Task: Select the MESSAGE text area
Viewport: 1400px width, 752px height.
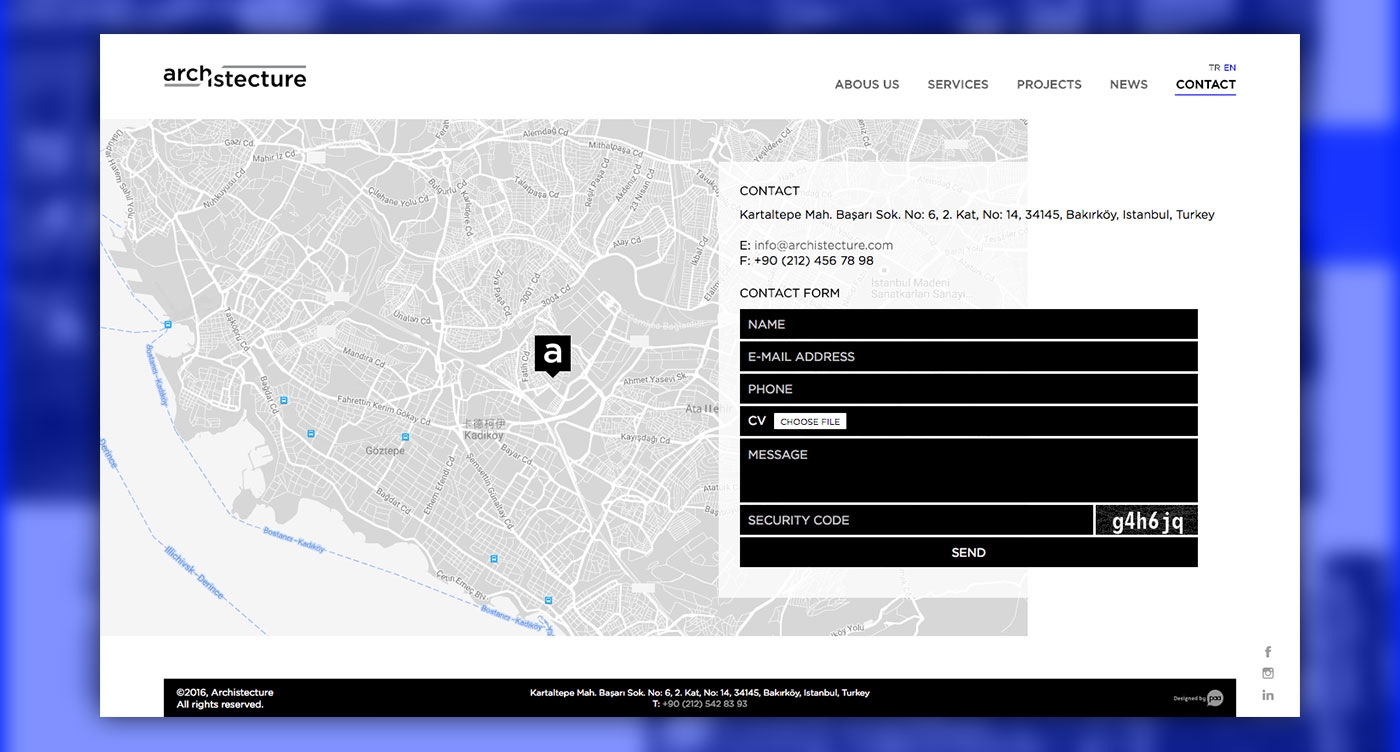Action: click(968, 470)
